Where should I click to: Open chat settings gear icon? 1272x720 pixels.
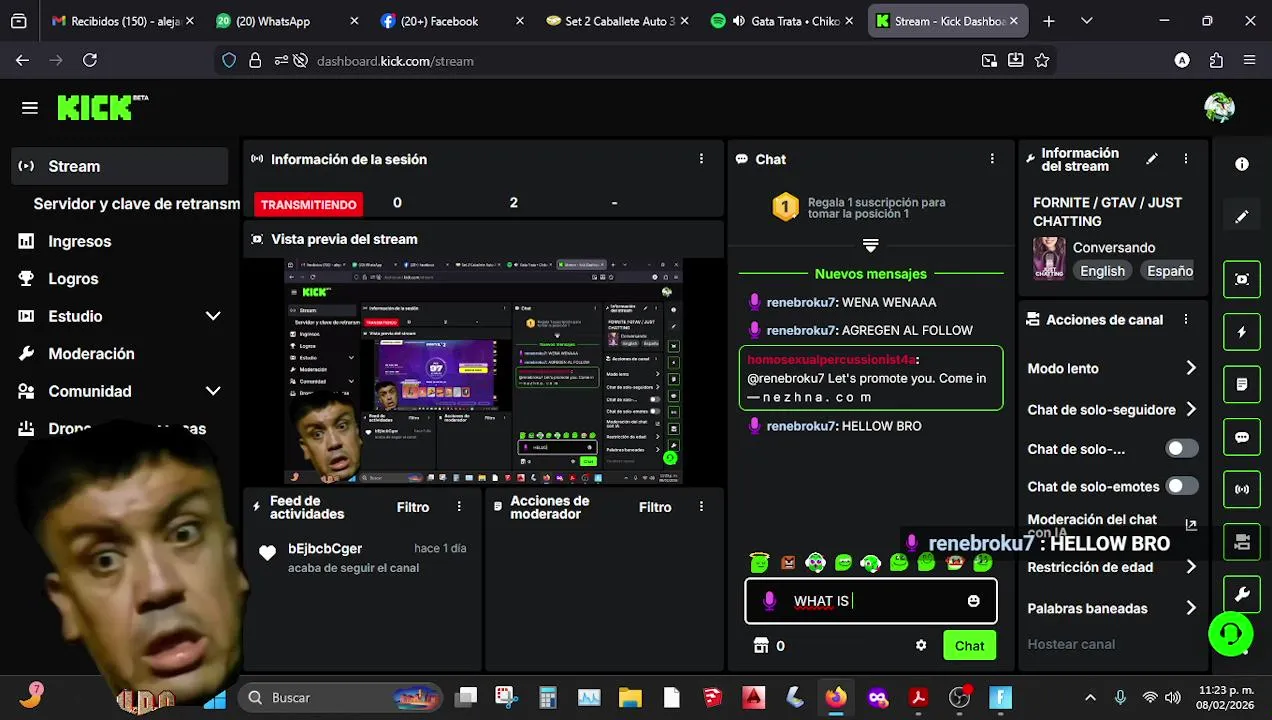(x=921, y=646)
